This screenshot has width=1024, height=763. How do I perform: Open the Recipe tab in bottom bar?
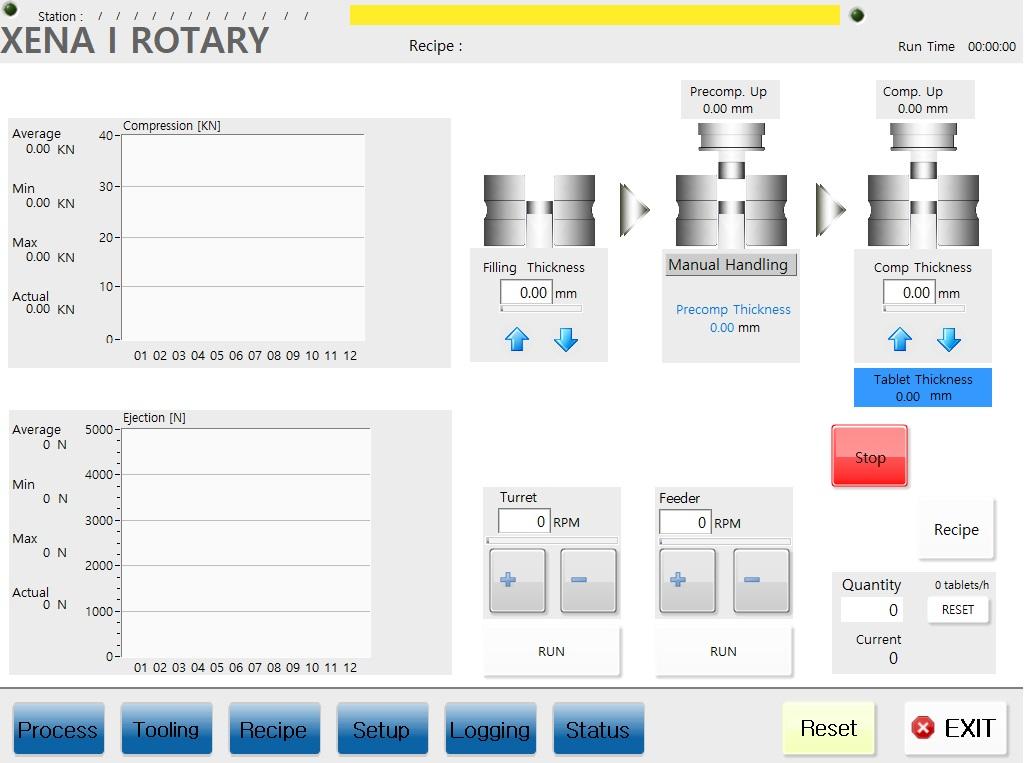pyautogui.click(x=274, y=729)
